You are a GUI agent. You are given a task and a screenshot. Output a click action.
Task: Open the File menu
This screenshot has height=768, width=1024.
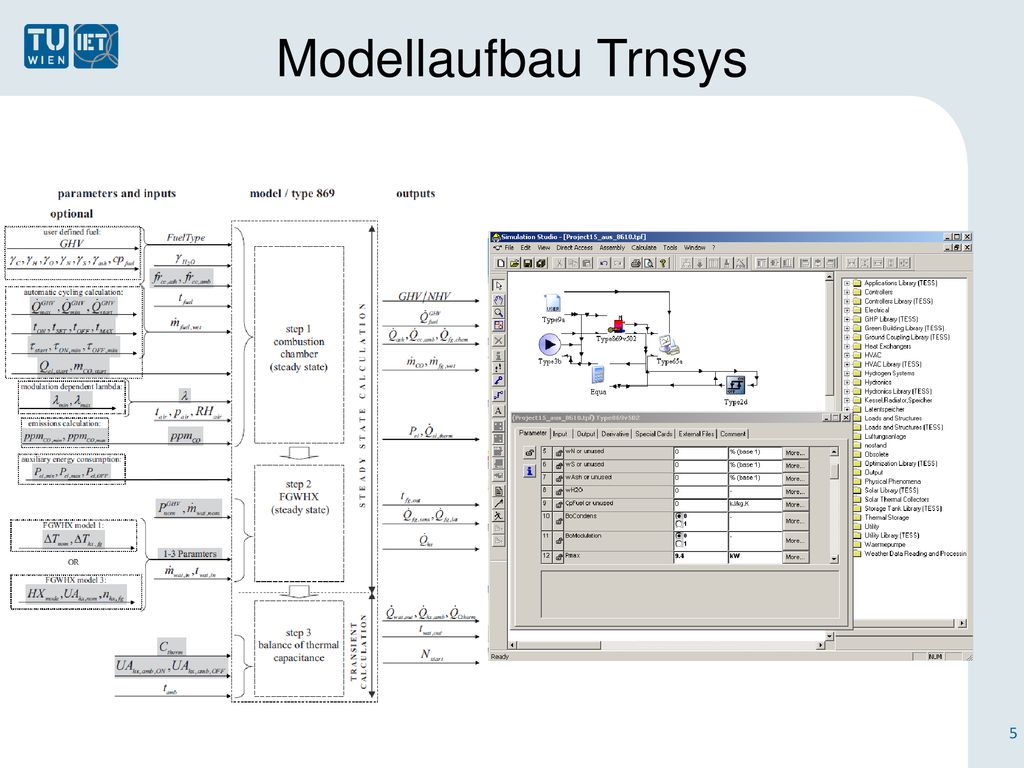click(509, 248)
